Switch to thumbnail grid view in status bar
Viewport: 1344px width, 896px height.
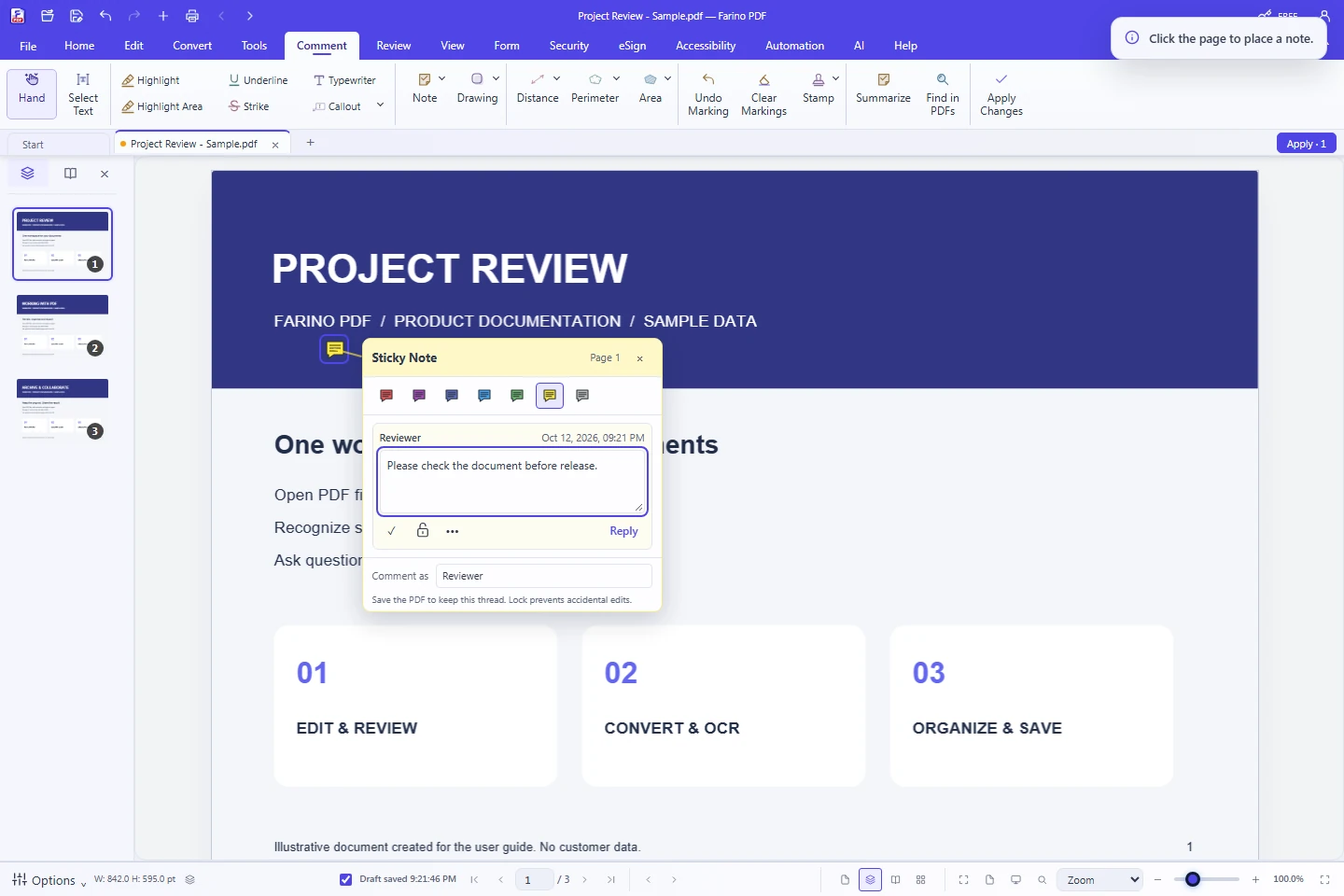920,879
